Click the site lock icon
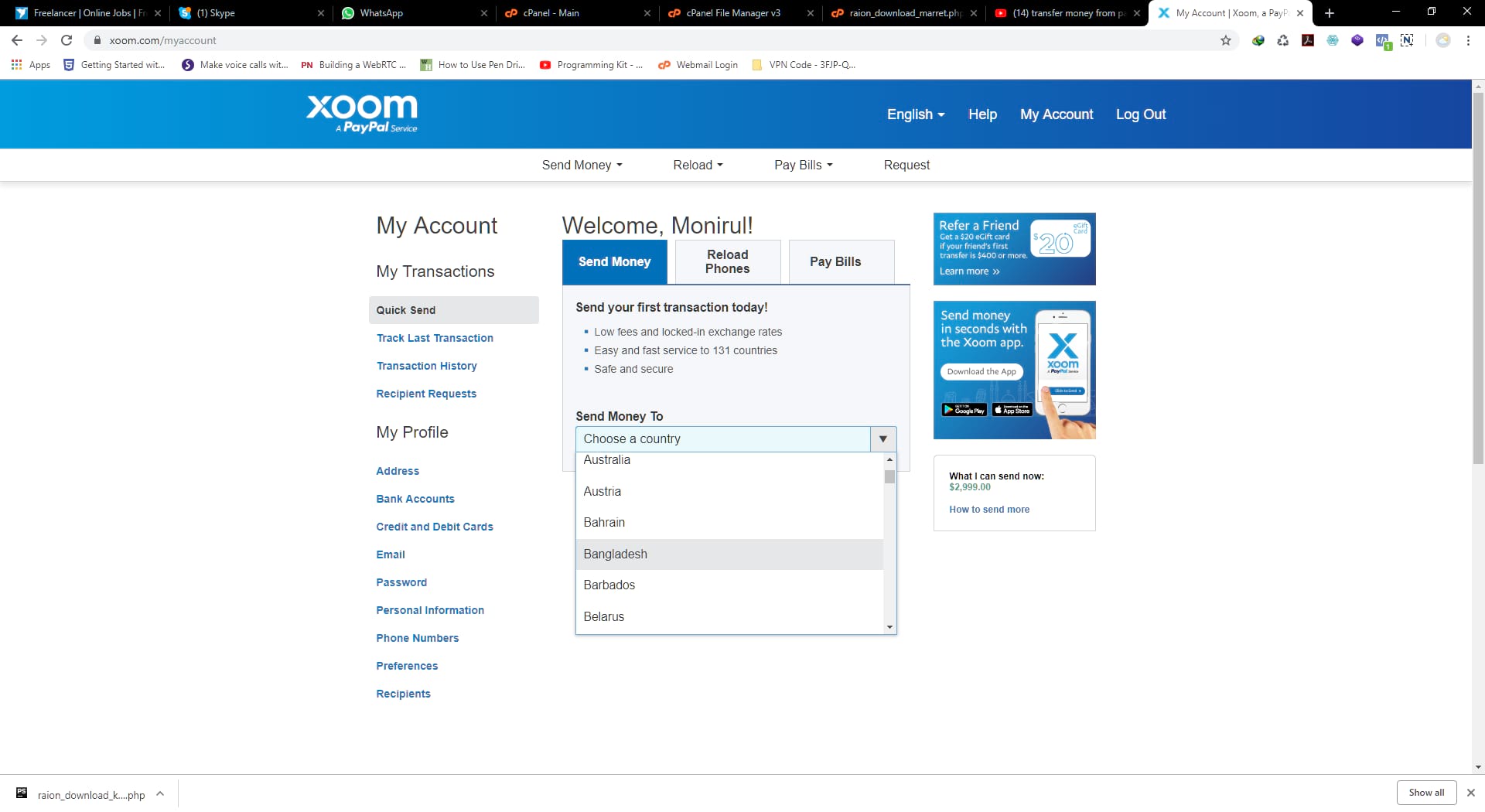The width and height of the screenshot is (1485, 812). pyautogui.click(x=97, y=40)
